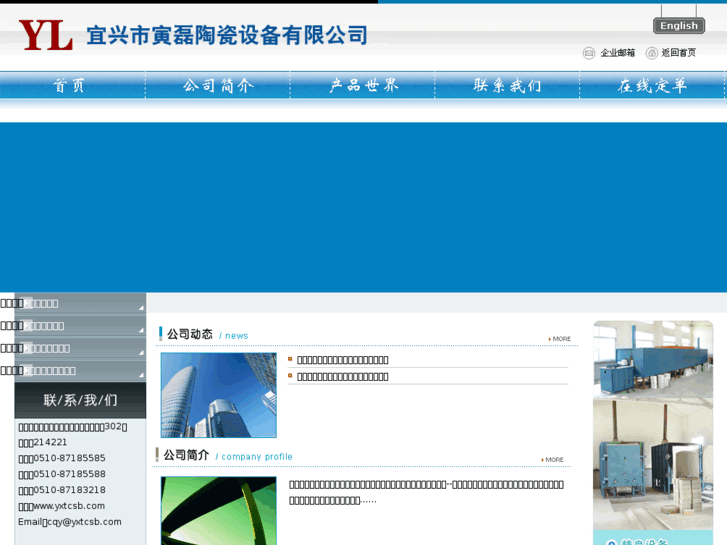Switch to the English version button
727x545 pixels.
(x=679, y=26)
